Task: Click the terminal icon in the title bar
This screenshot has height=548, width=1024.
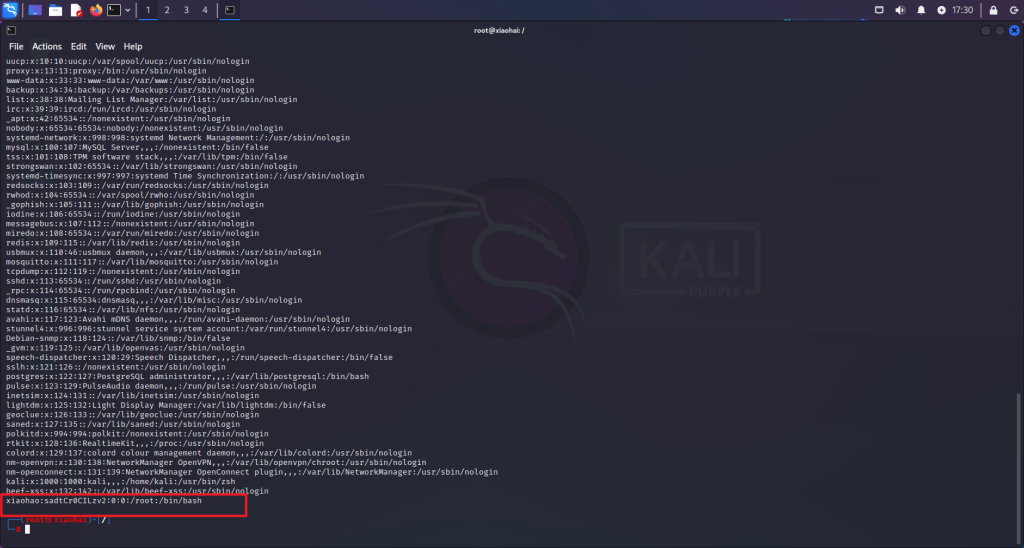Action: pos(11,30)
